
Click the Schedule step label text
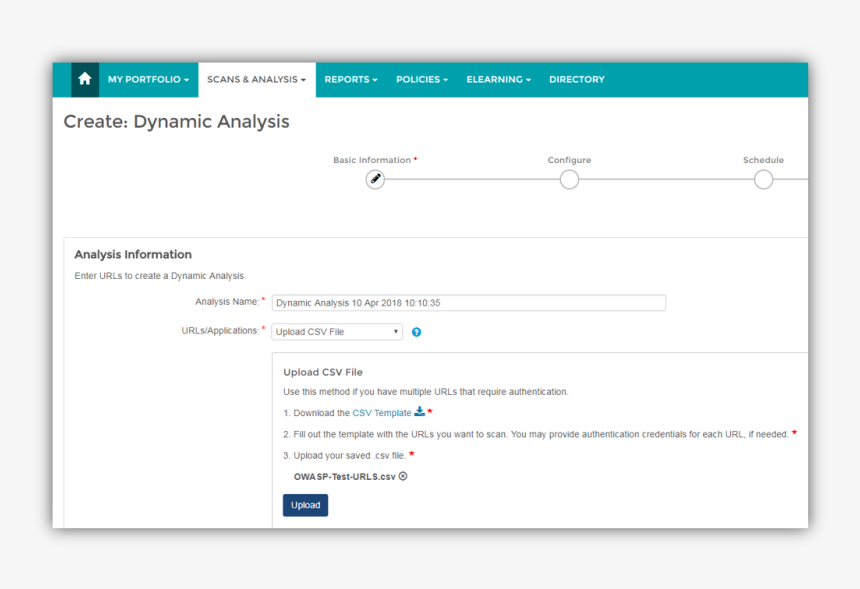coord(763,160)
